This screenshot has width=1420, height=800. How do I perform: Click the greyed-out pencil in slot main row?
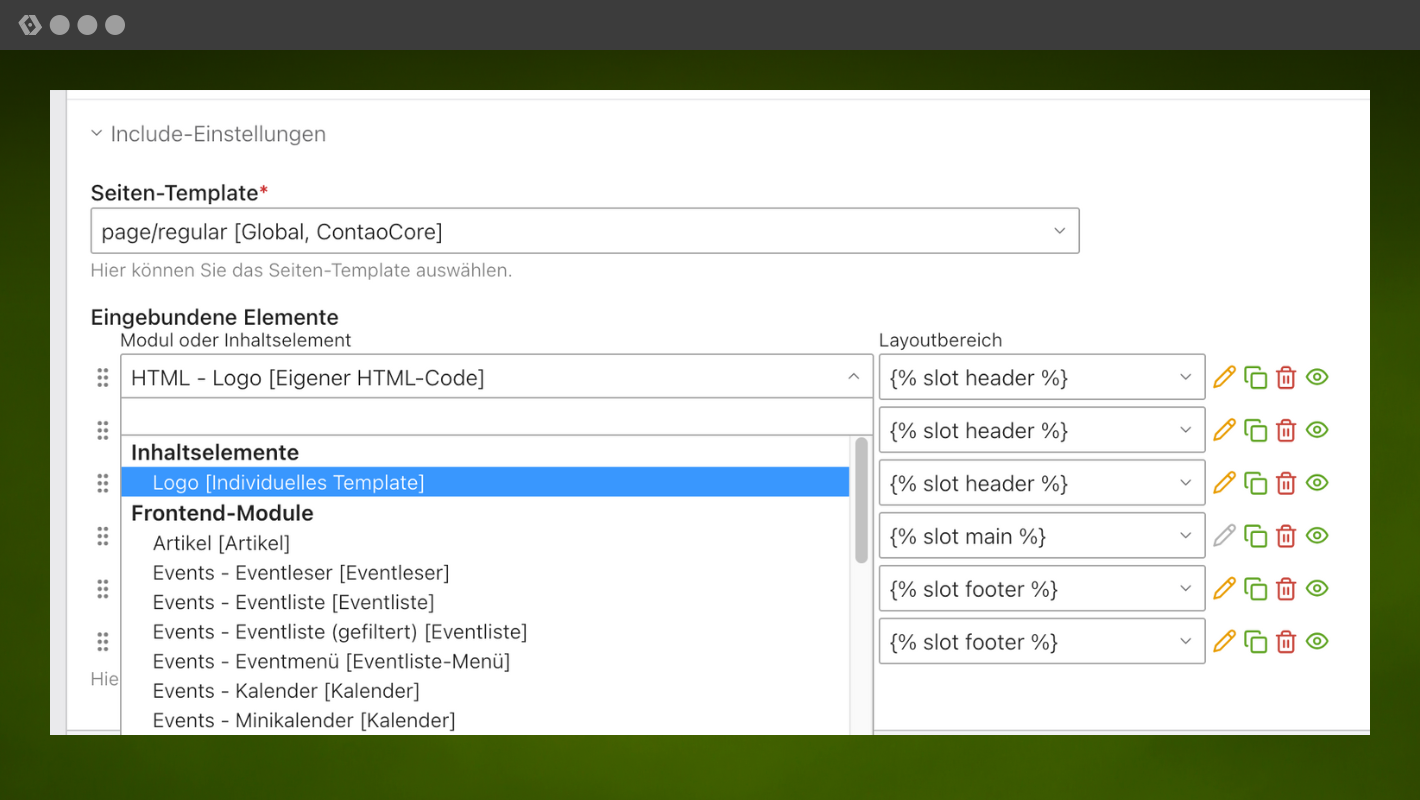[1224, 536]
